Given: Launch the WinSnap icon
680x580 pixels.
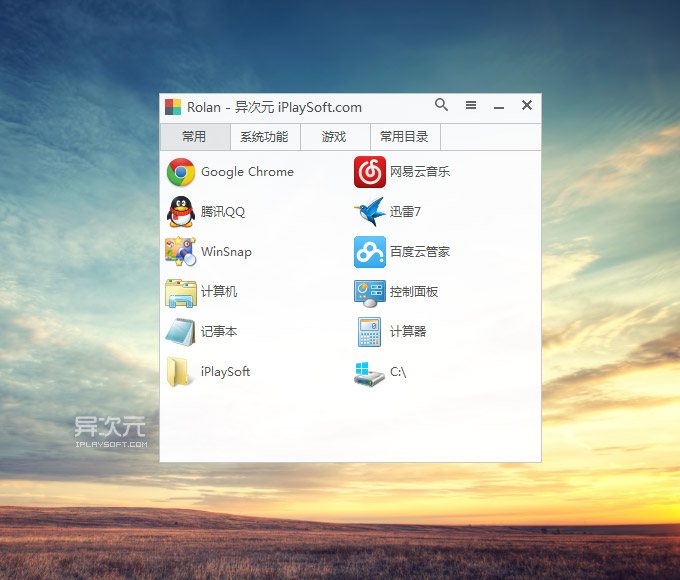Looking at the screenshot, I should [180, 252].
